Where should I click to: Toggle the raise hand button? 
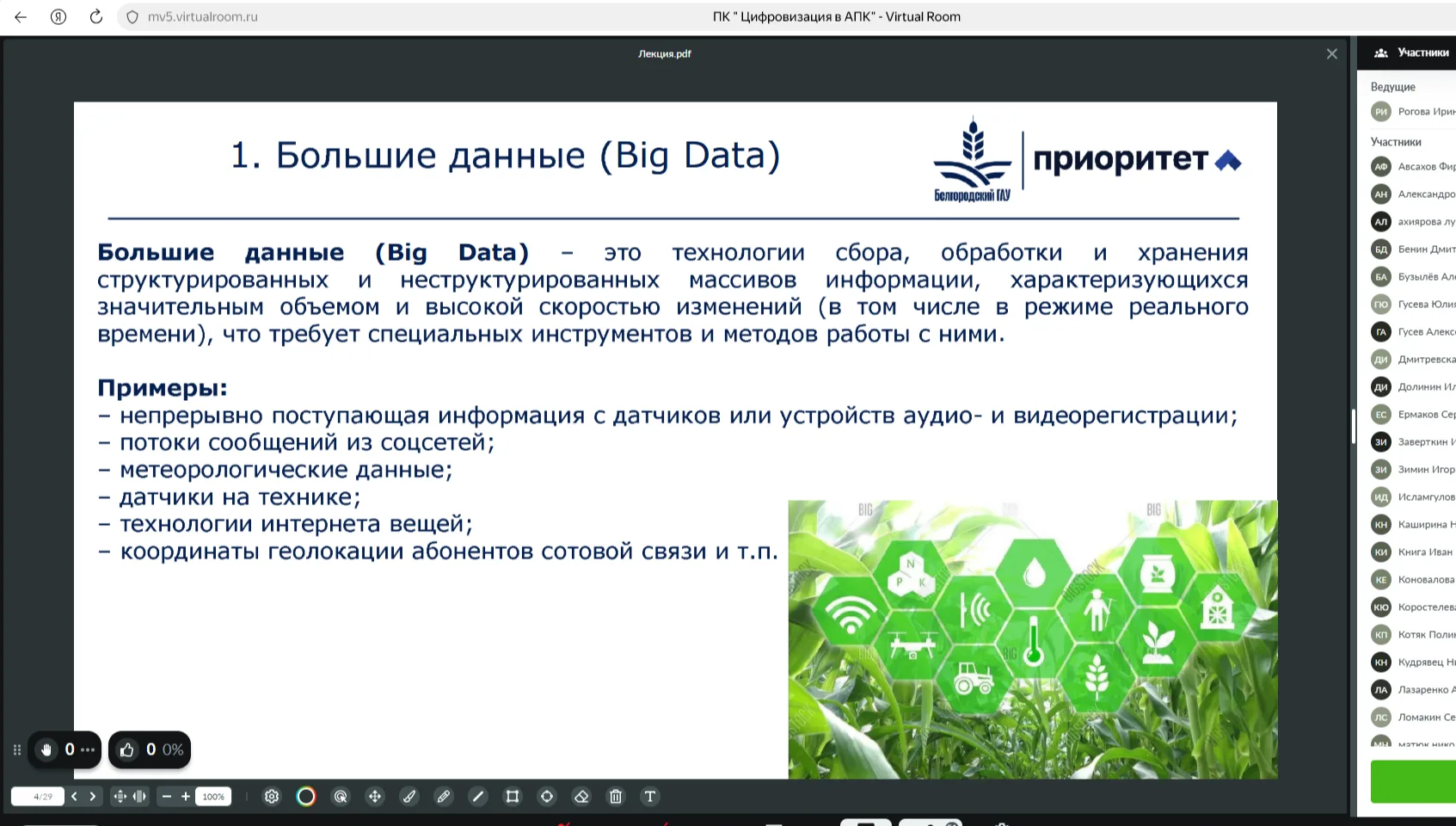tap(46, 750)
